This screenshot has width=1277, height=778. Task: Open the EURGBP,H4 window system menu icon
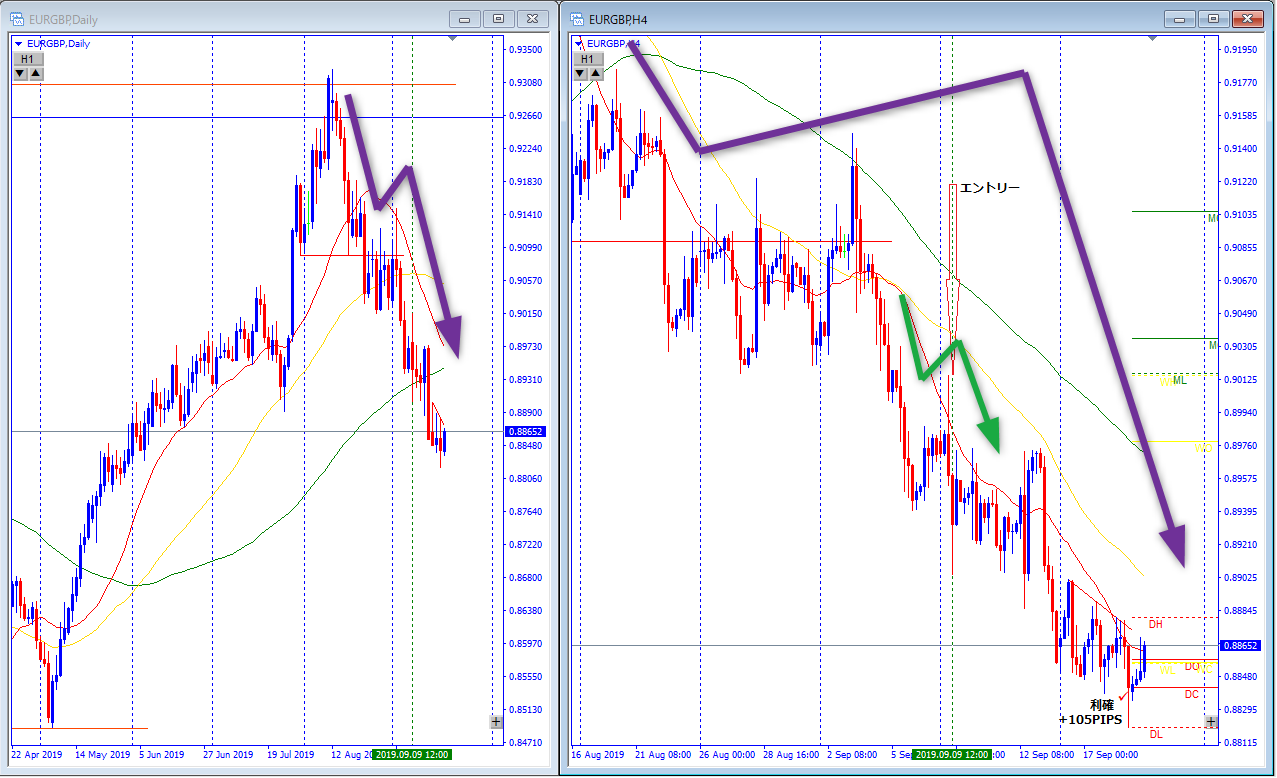pyautogui.click(x=577, y=18)
